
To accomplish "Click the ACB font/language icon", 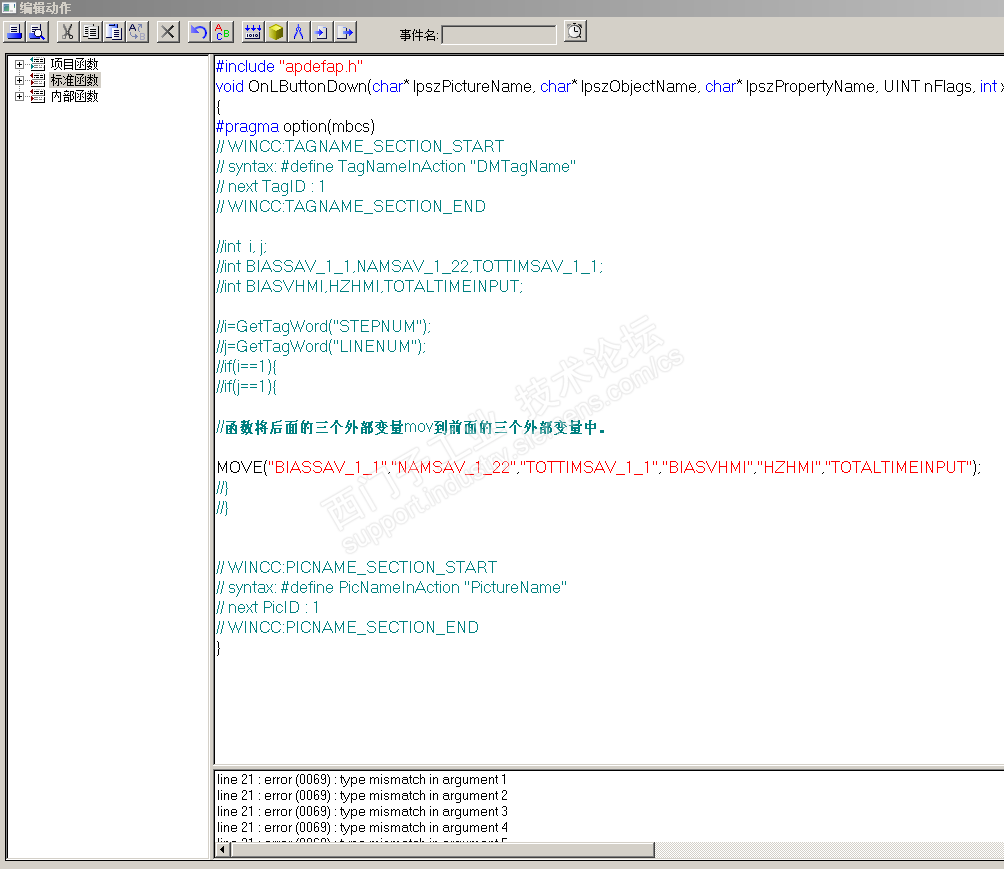I will click(223, 32).
